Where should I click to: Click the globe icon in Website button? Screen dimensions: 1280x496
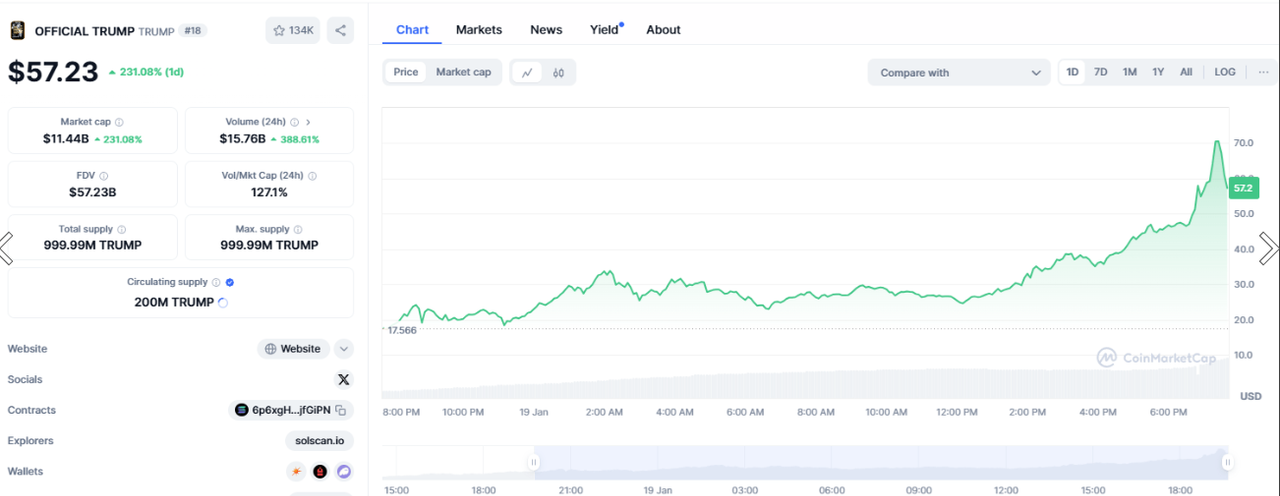[x=270, y=349]
